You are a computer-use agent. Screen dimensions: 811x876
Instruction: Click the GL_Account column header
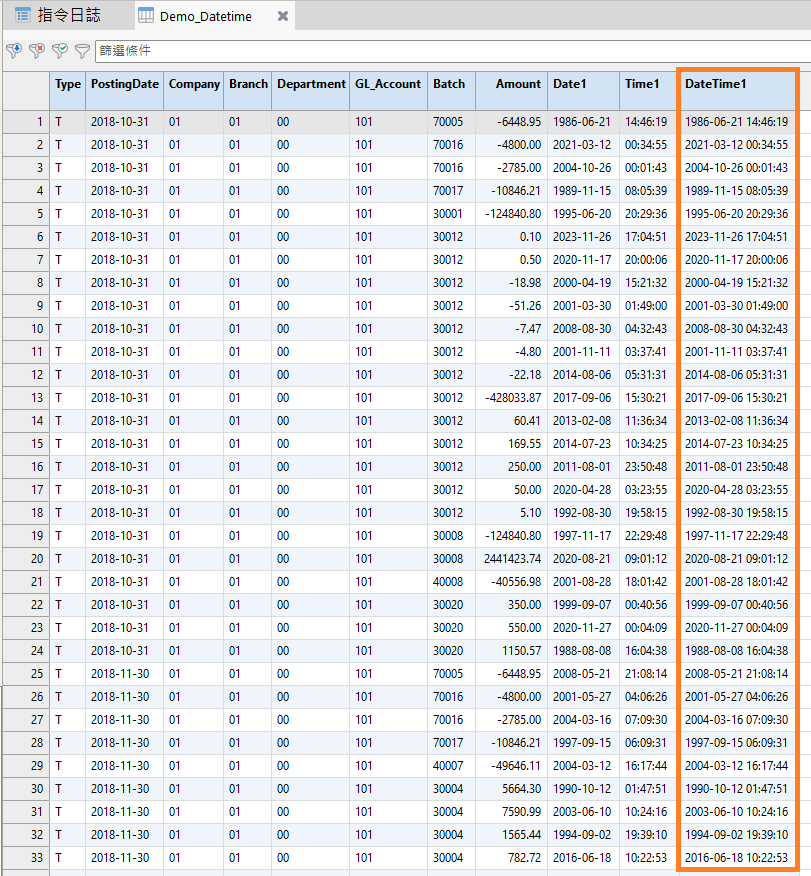click(x=387, y=84)
